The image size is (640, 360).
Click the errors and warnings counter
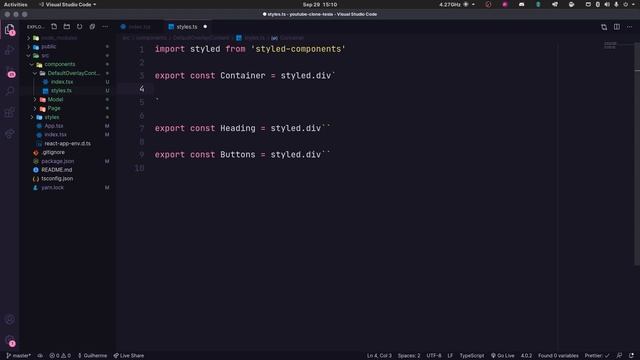[60, 356]
